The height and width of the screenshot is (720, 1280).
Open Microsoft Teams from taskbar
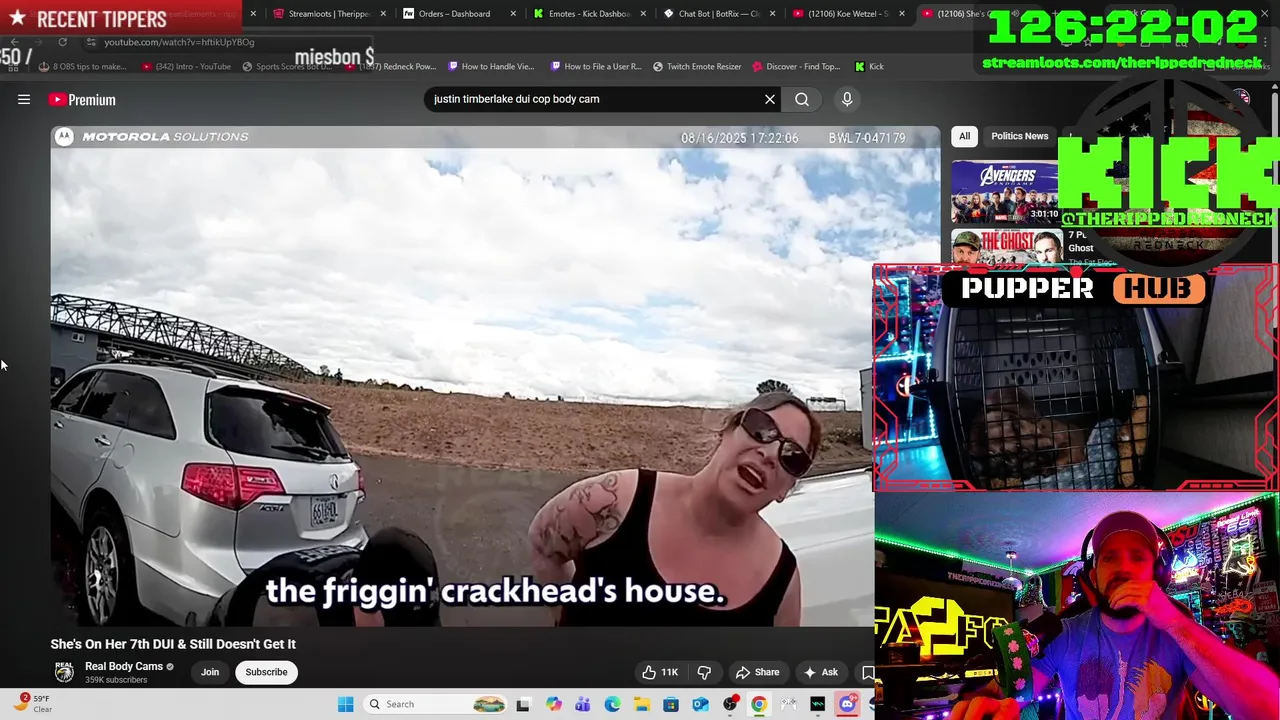(582, 704)
